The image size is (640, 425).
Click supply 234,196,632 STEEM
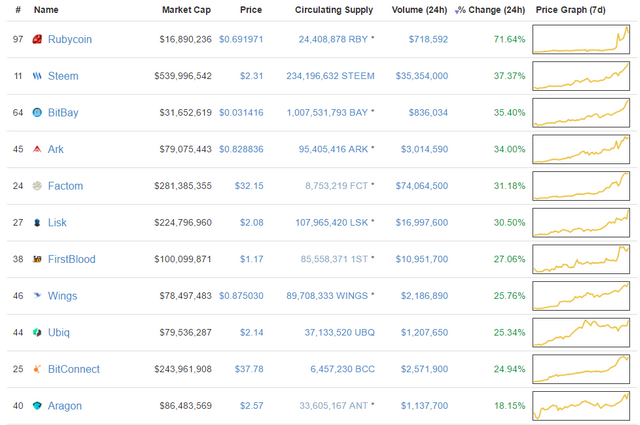pyautogui.click(x=330, y=76)
